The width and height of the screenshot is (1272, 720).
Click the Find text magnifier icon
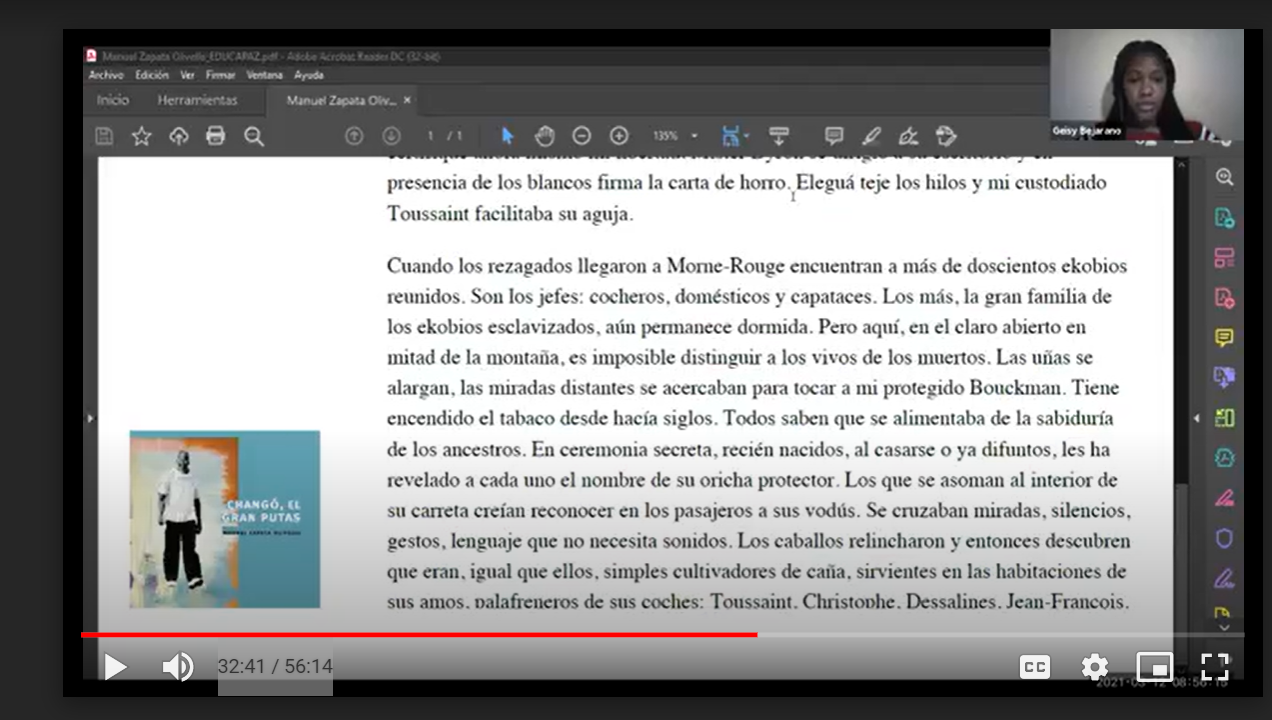click(254, 137)
